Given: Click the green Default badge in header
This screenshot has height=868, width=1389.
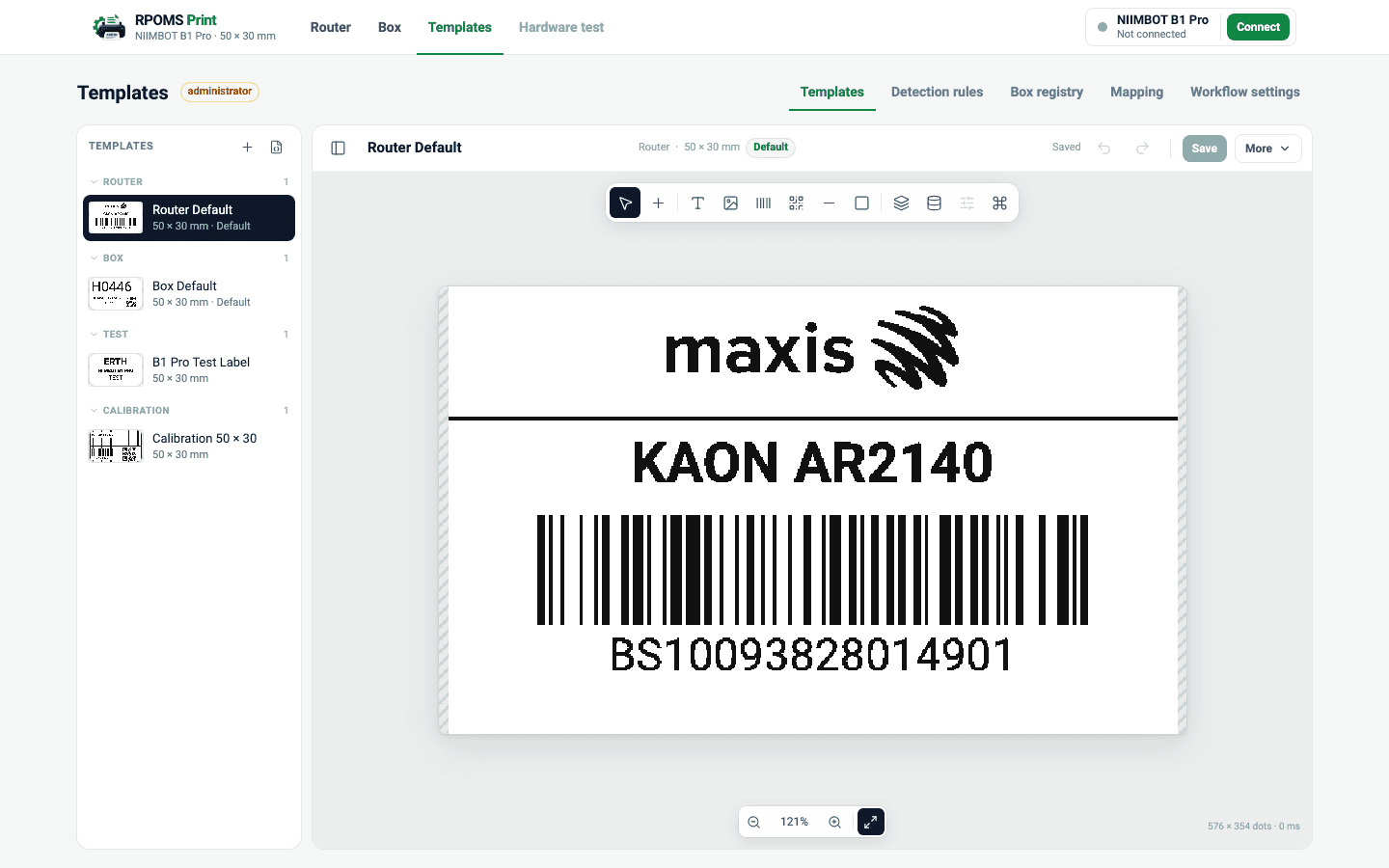Looking at the screenshot, I should [771, 148].
